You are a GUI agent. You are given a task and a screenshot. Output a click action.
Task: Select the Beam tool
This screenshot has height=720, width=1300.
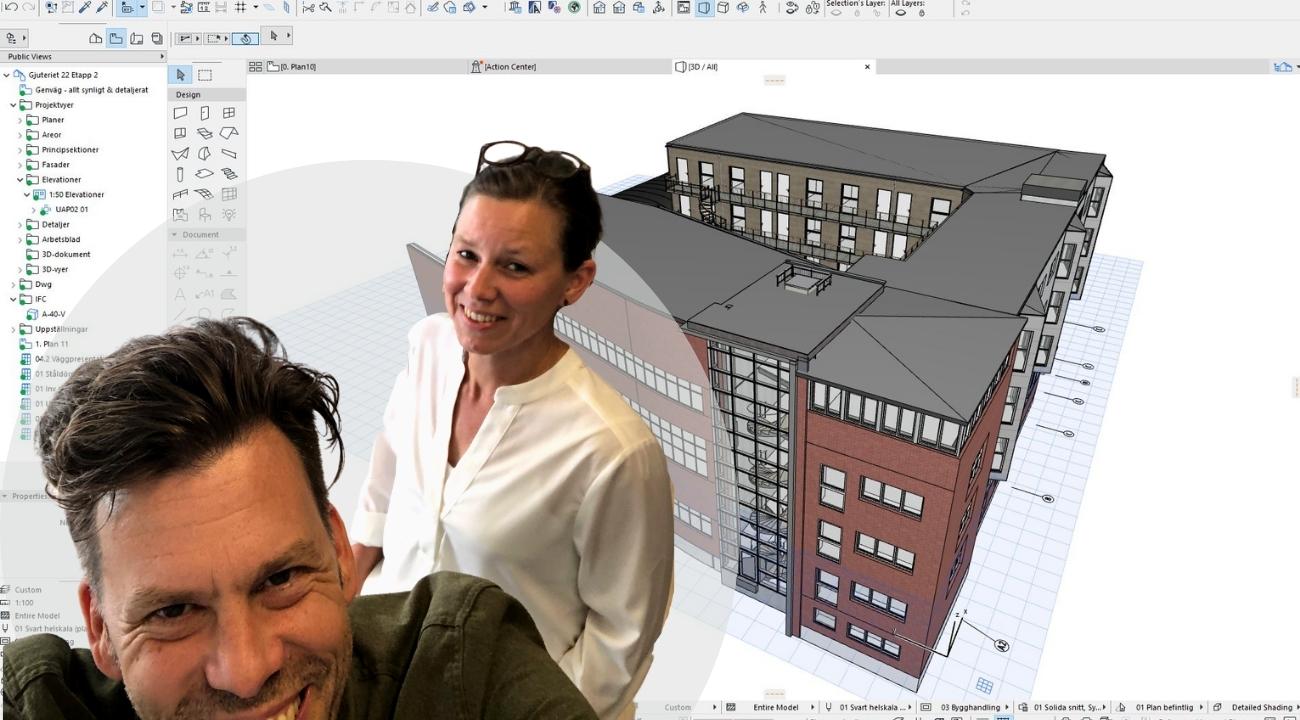(x=229, y=154)
